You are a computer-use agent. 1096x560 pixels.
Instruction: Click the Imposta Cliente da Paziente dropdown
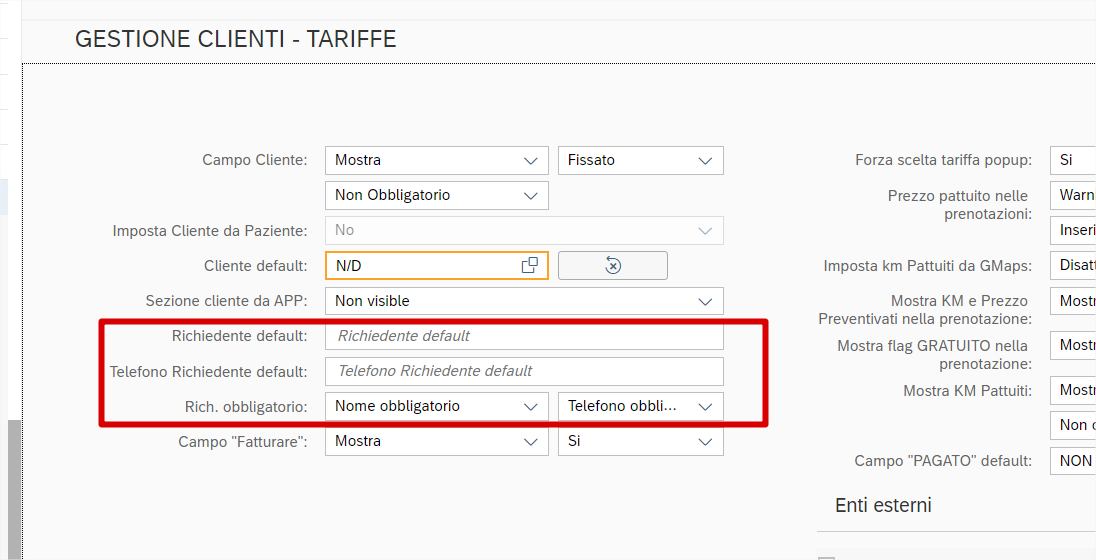pyautogui.click(x=524, y=230)
